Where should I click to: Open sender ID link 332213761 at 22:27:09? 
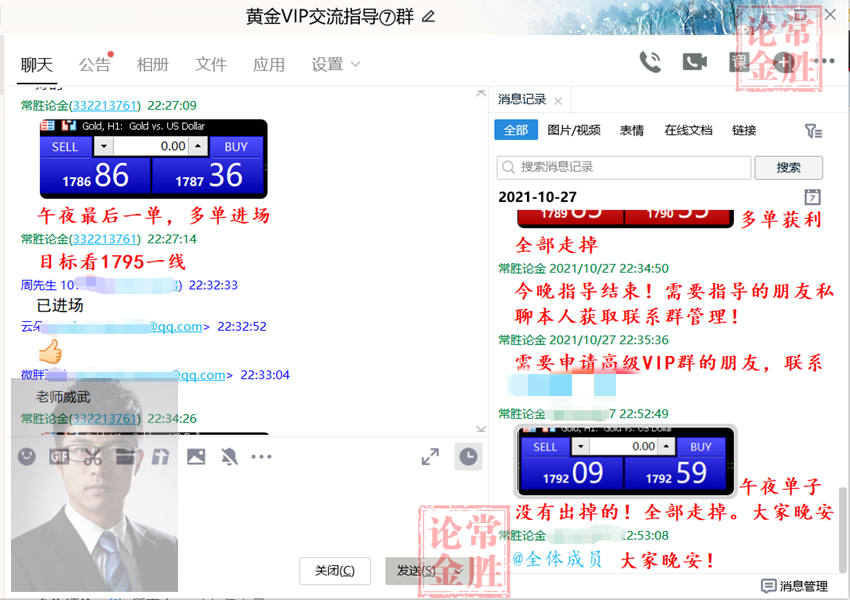[x=105, y=105]
